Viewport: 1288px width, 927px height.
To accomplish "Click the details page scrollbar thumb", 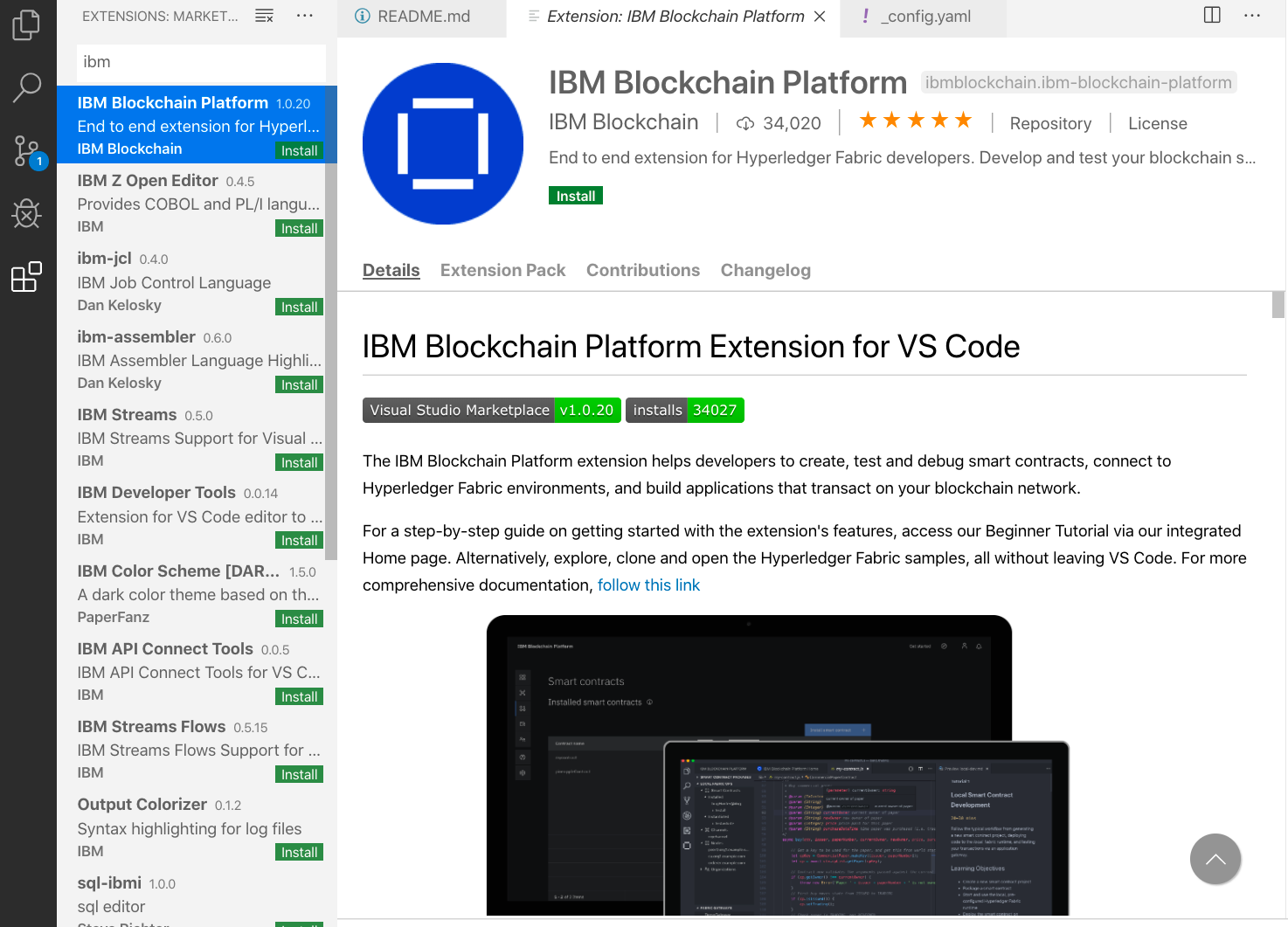I will click(1278, 305).
